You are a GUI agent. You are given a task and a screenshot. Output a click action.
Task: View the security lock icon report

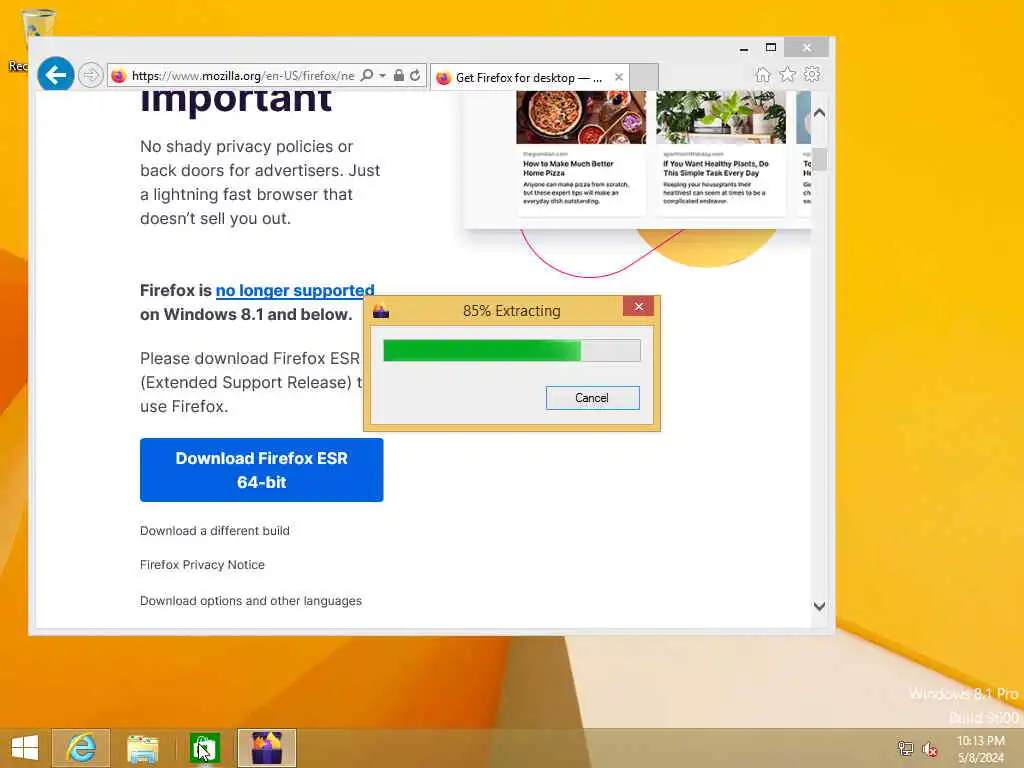tap(398, 75)
